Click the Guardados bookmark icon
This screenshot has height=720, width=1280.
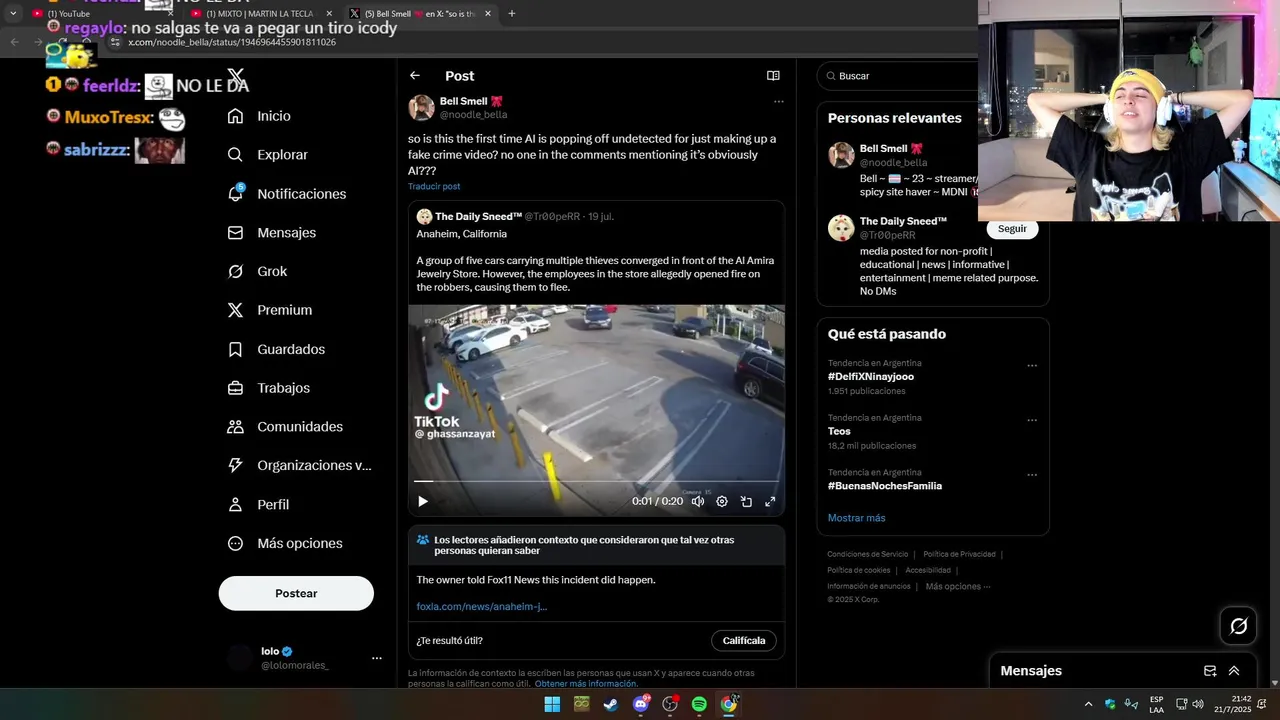[x=235, y=349]
